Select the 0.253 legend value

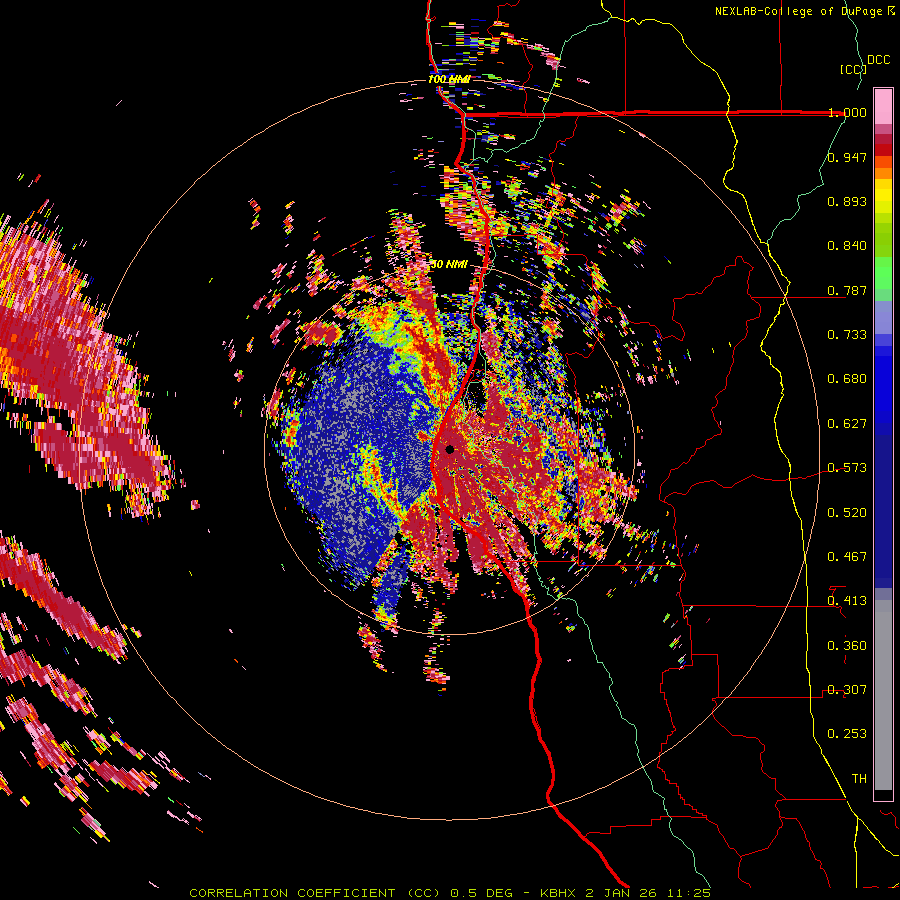(x=847, y=734)
